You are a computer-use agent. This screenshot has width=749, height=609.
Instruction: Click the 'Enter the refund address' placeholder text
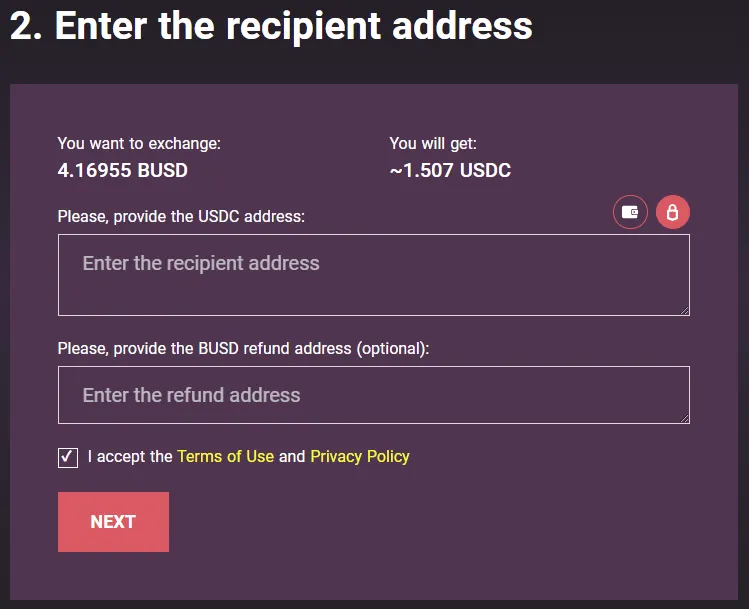(x=191, y=395)
